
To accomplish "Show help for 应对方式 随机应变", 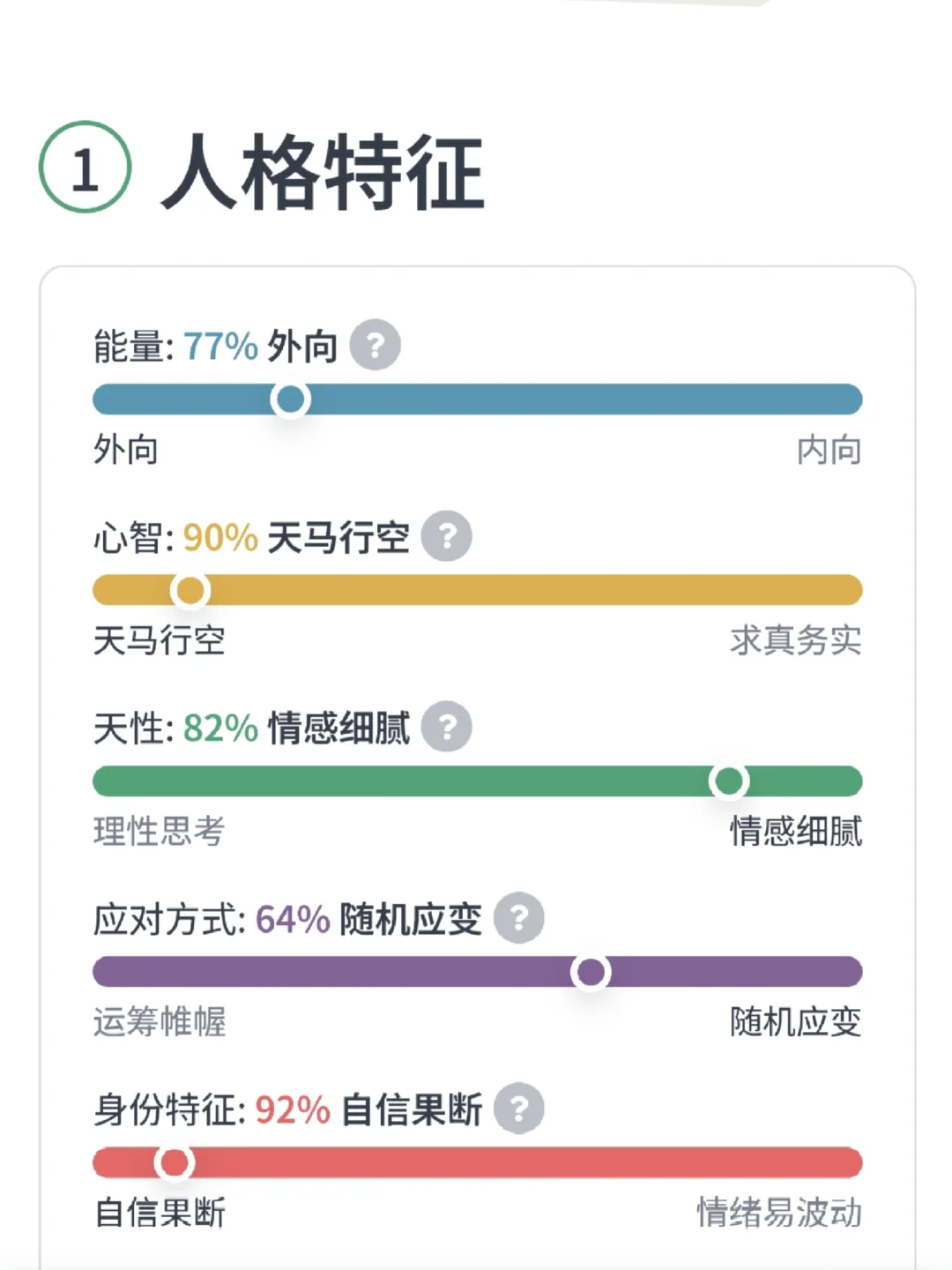I will [x=518, y=918].
